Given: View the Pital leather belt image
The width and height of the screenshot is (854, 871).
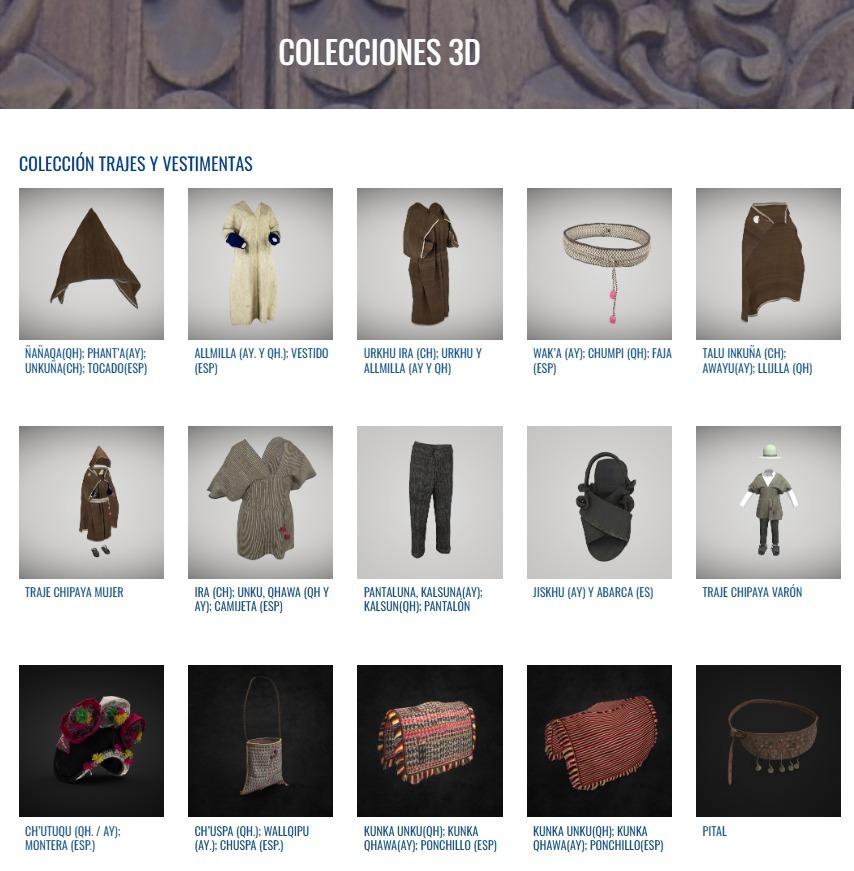Looking at the screenshot, I should click(768, 740).
